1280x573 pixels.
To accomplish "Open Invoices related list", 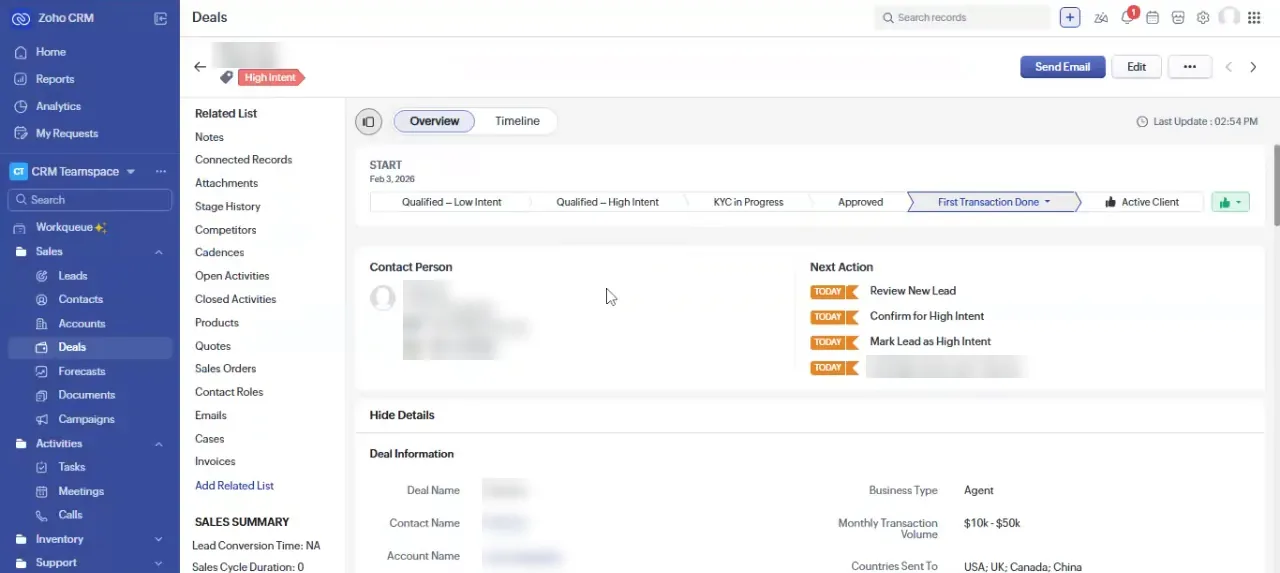I will pyautogui.click(x=215, y=462).
